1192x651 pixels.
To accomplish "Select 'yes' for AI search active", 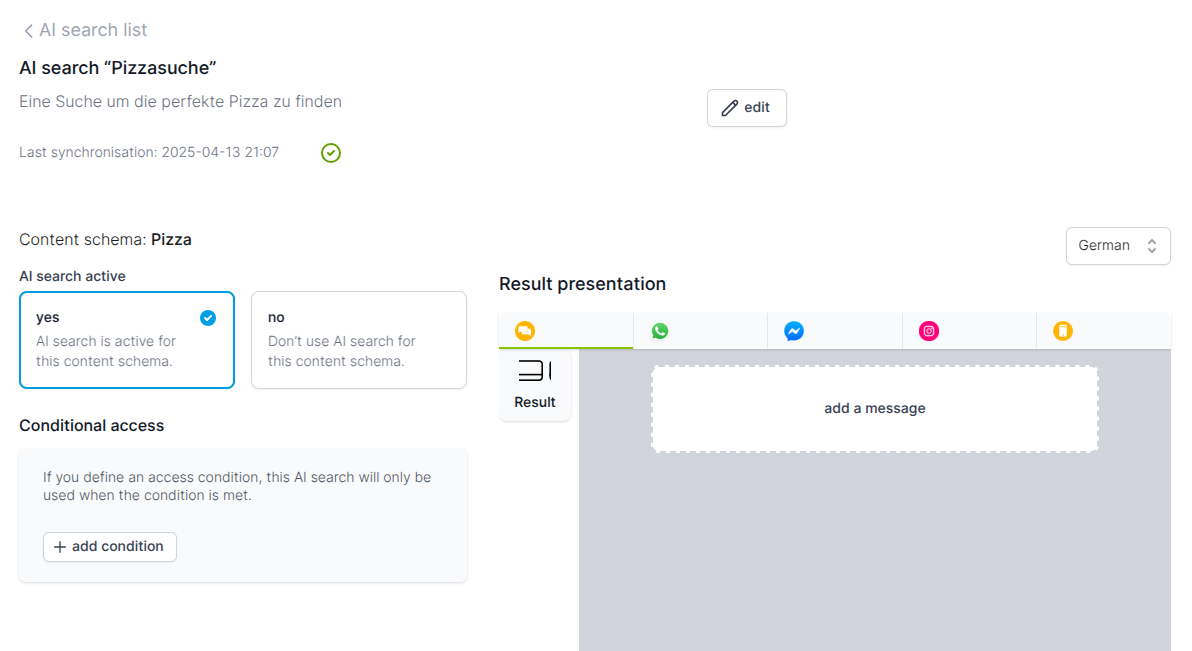I will (127, 340).
